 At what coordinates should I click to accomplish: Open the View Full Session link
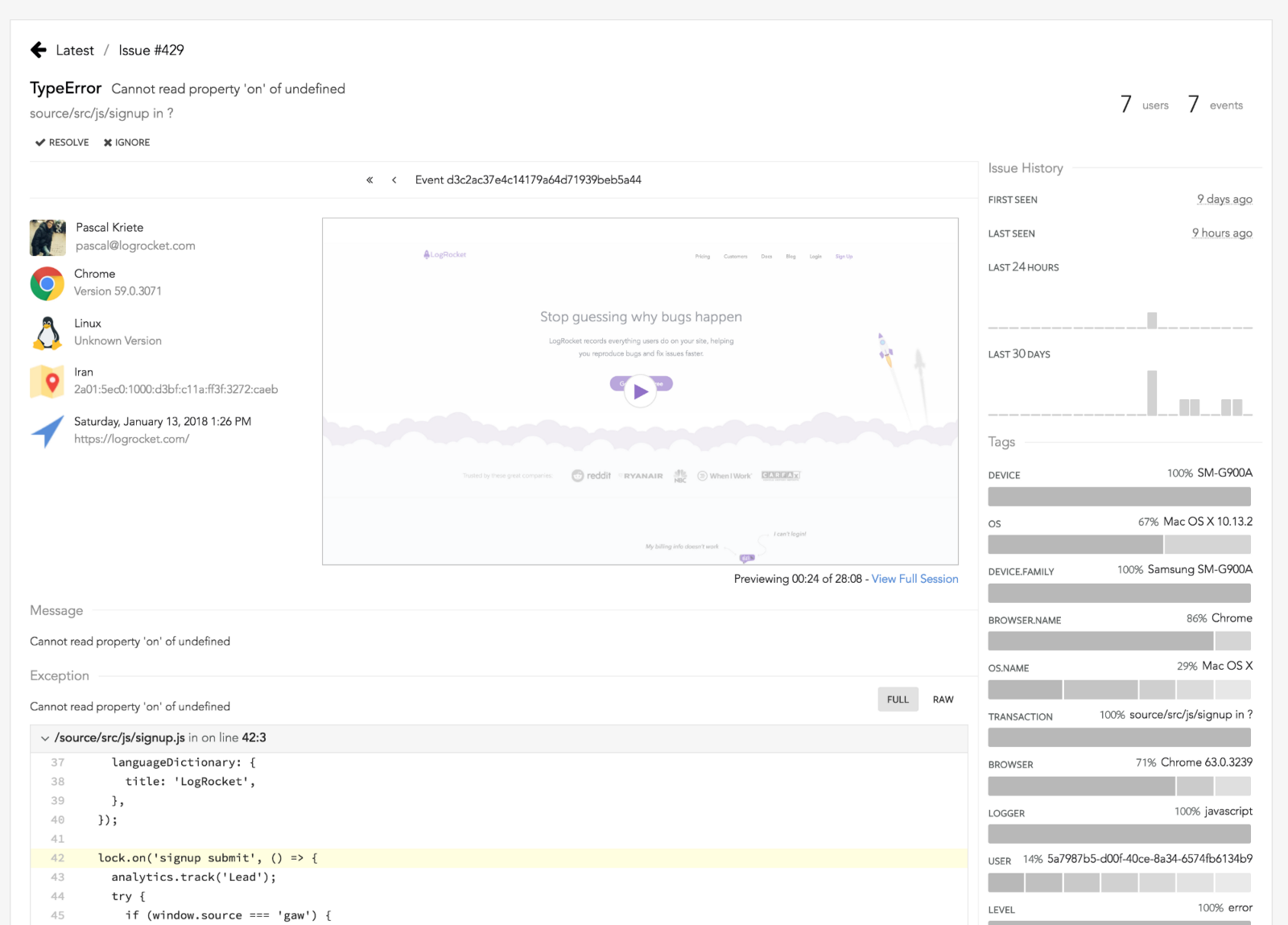point(914,579)
